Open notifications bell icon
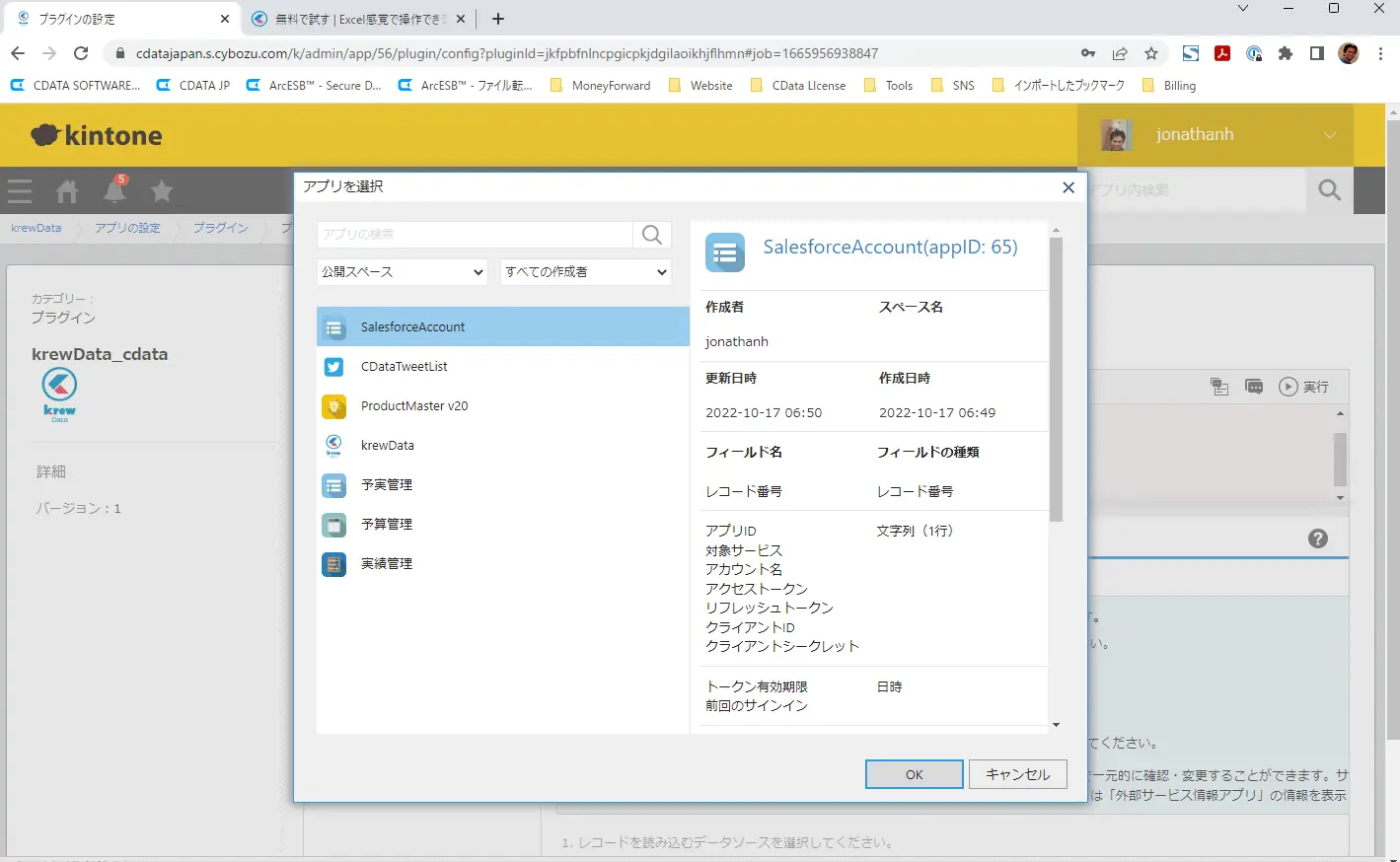The height and width of the screenshot is (862, 1400). coord(115,189)
